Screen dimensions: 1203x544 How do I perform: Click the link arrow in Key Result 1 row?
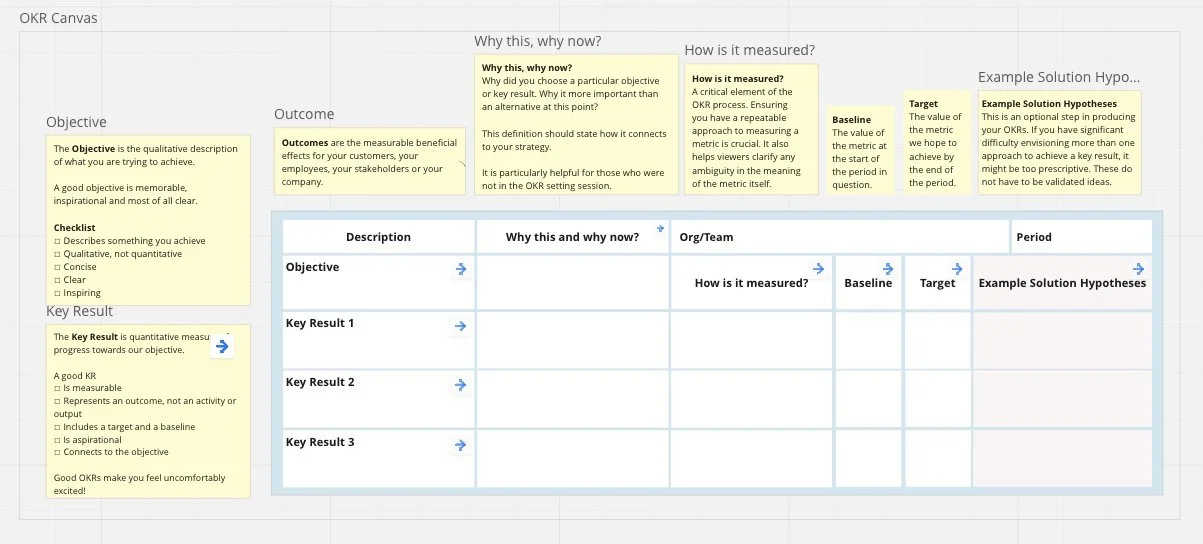point(461,326)
